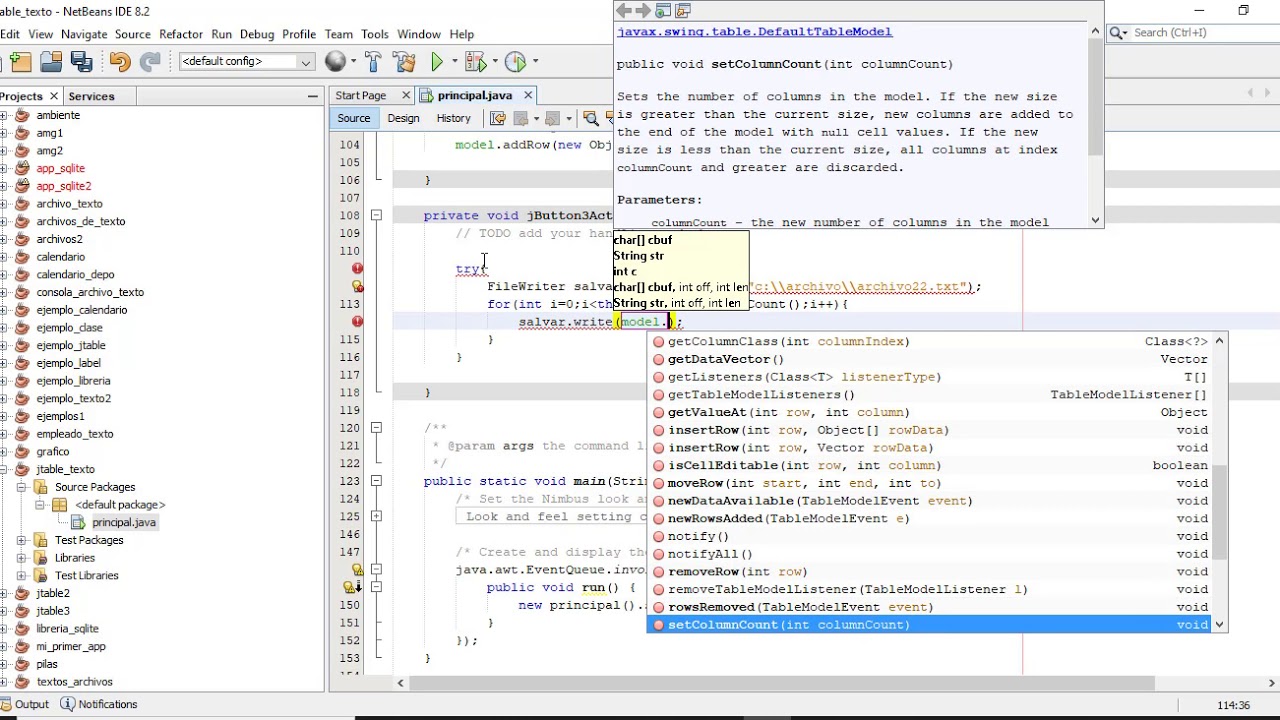Viewport: 1280px width, 720px height.
Task: Switch to Design view
Action: point(403,119)
